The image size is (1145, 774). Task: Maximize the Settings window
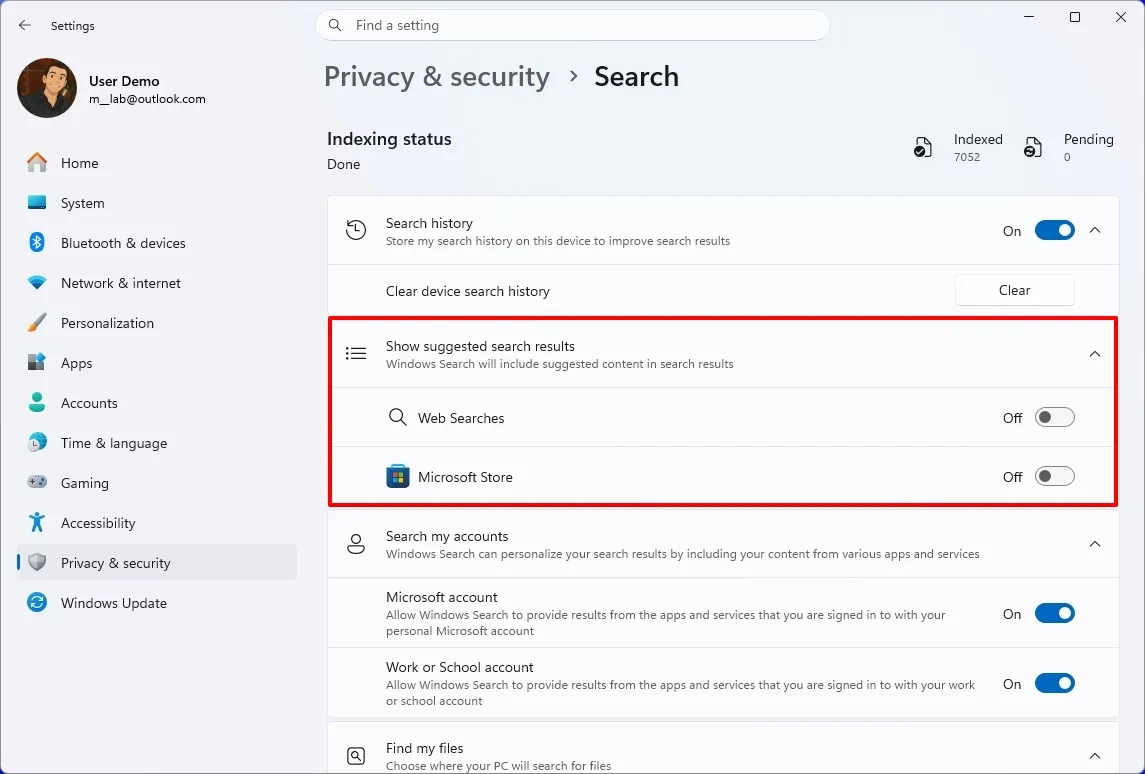tap(1075, 18)
